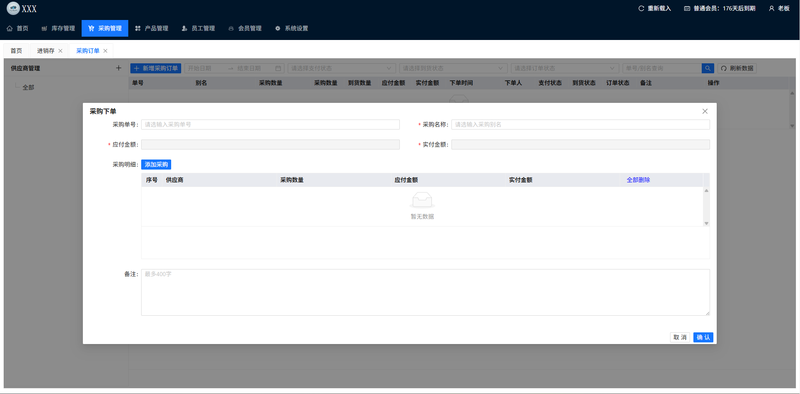Click the 订单状态 column header
Screen dimensions: 800x394
[x=618, y=83]
